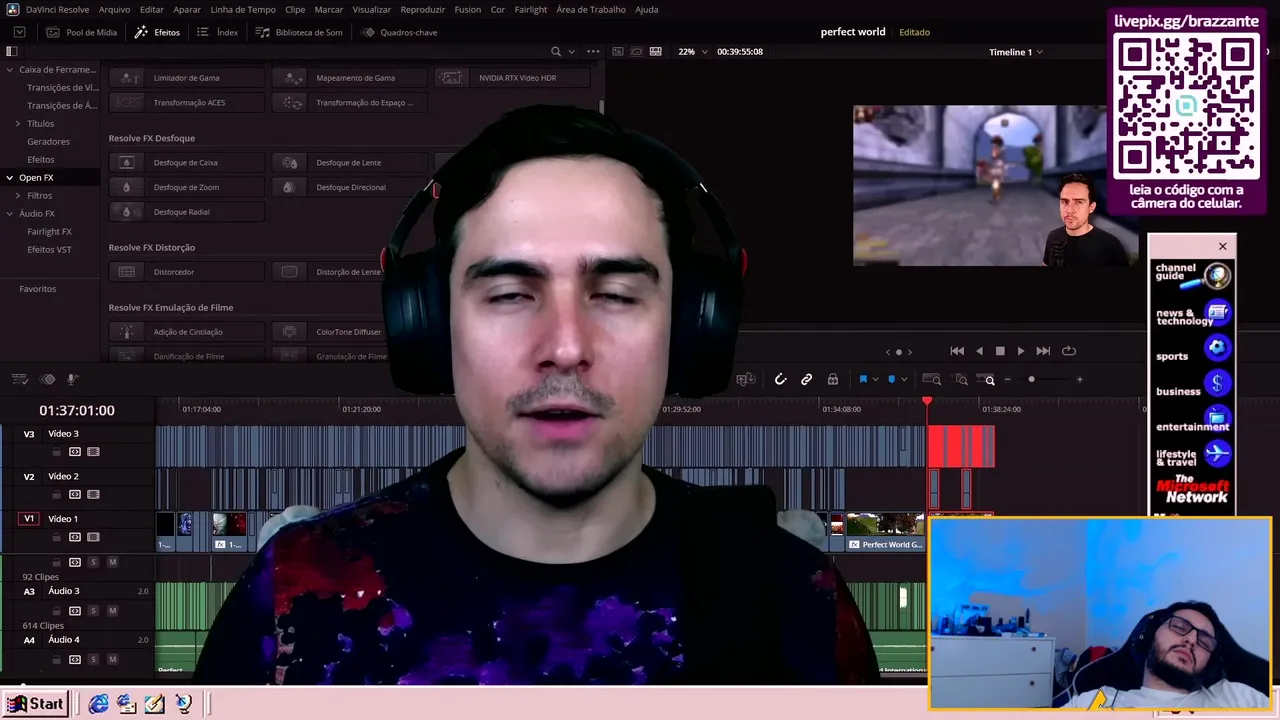Solo the Áudio 3 track
The image size is (1280, 720).
[x=93, y=610]
